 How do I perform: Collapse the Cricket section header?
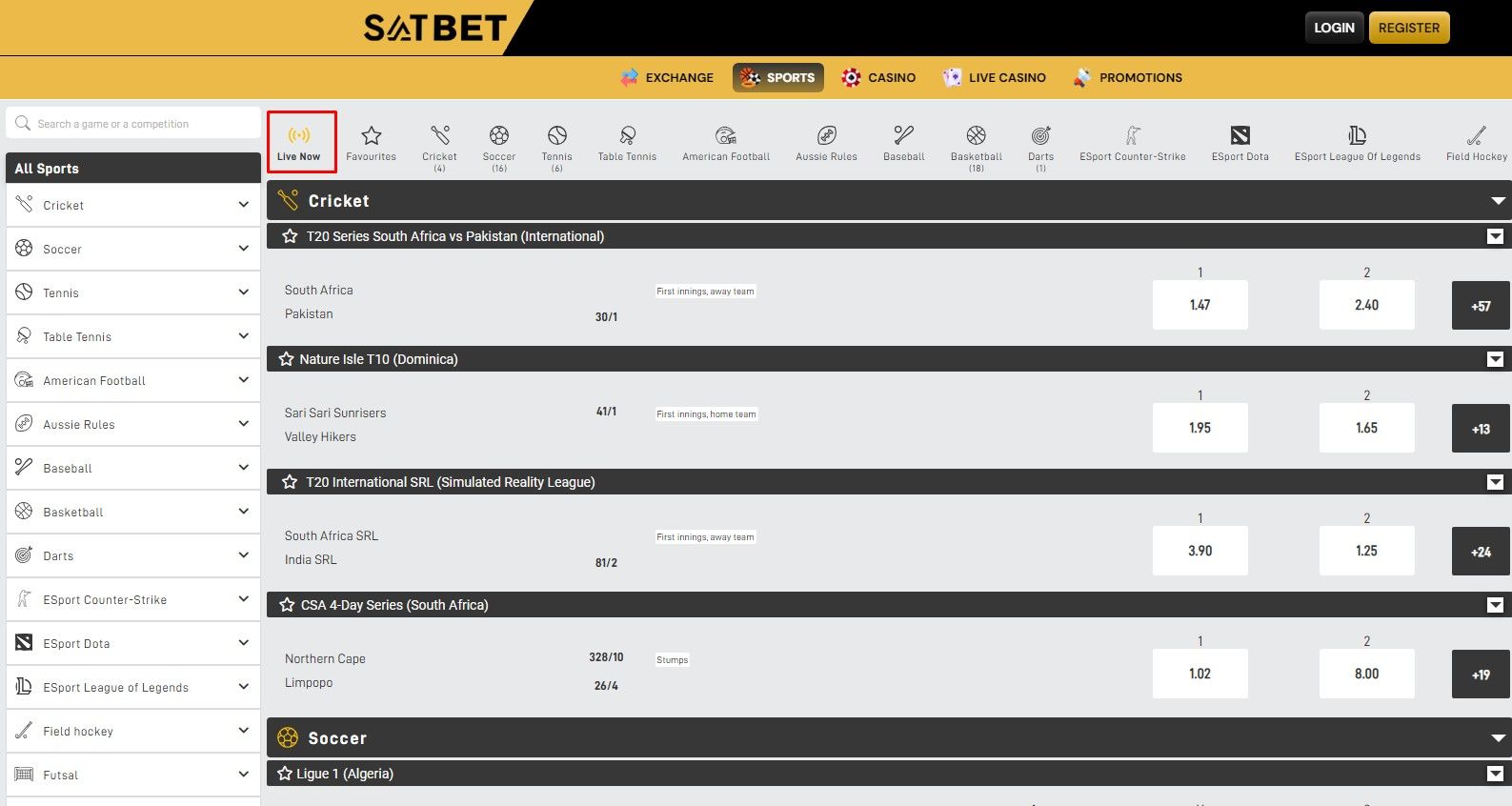[1498, 201]
